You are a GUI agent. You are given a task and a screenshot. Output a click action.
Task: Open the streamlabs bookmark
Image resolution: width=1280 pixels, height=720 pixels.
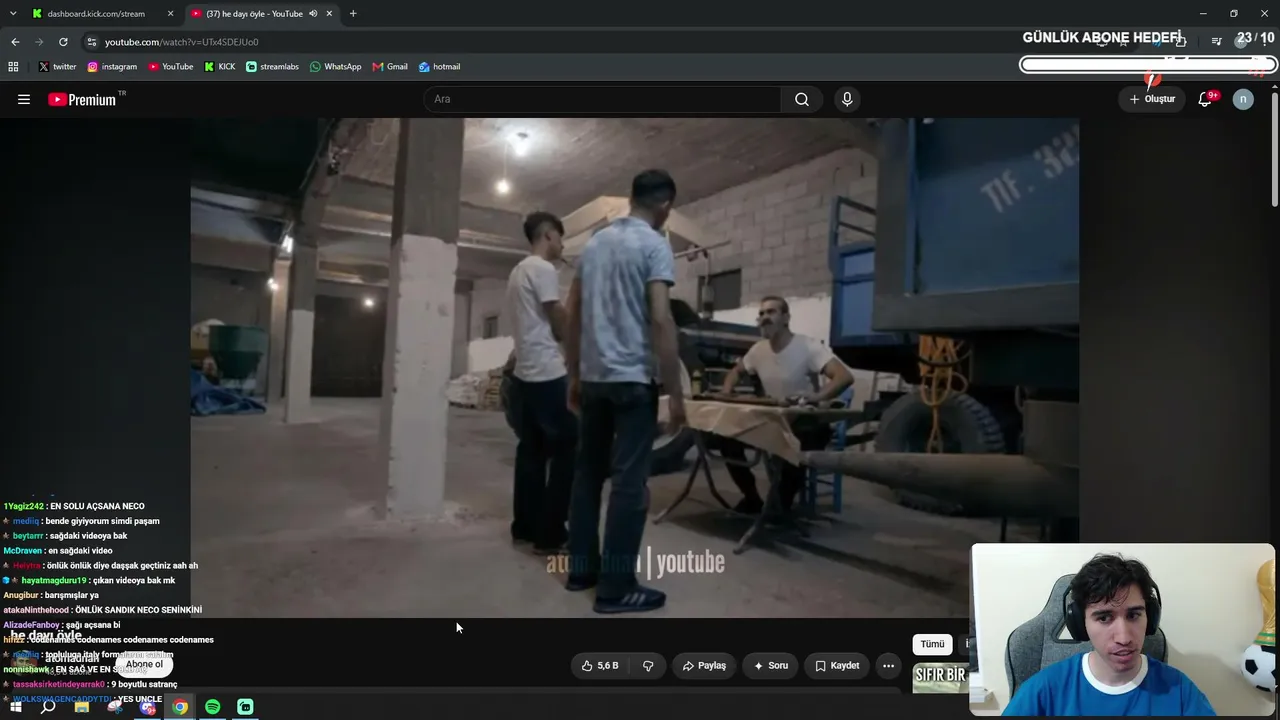click(x=272, y=67)
